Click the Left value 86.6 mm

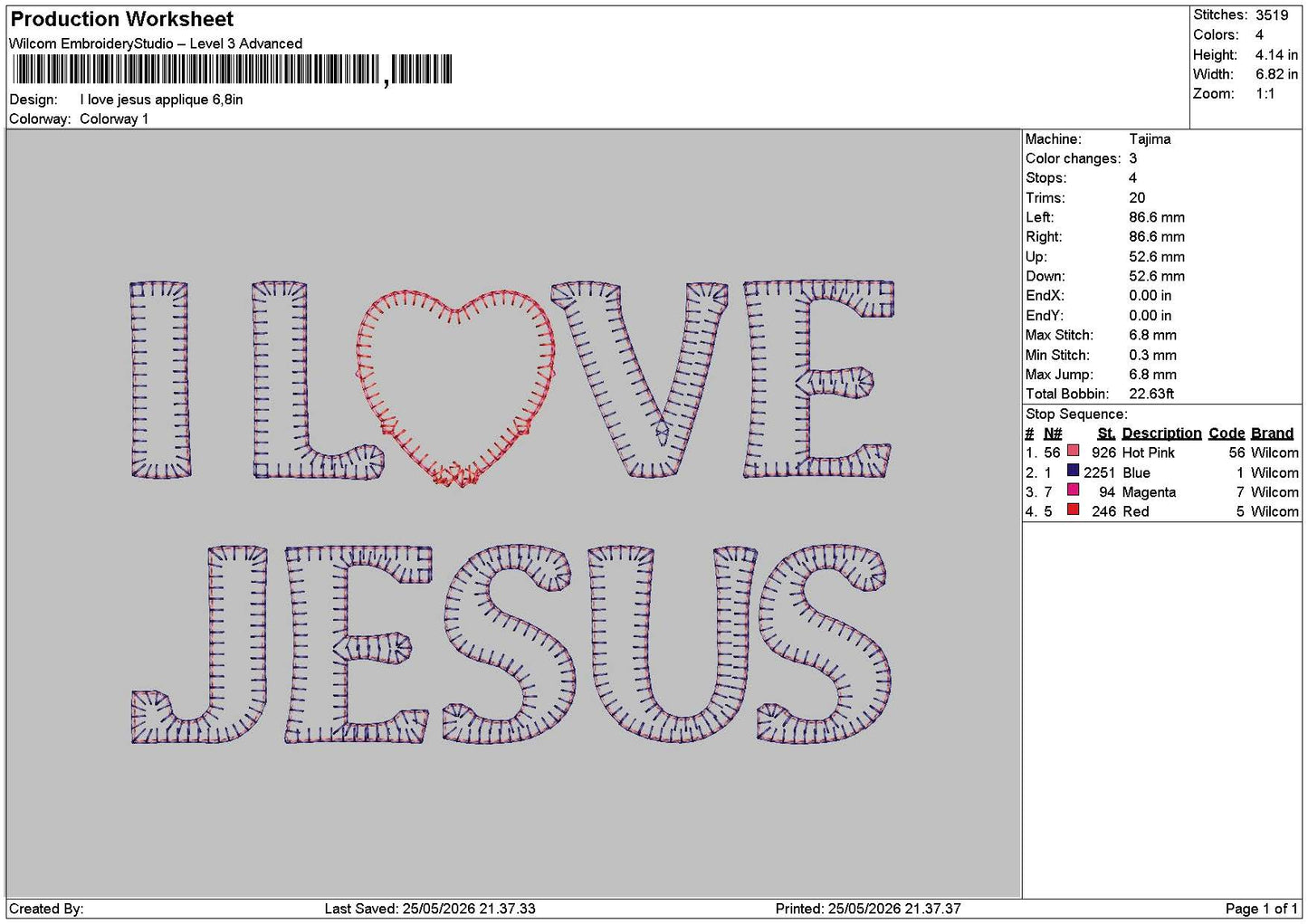pyautogui.click(x=1157, y=217)
